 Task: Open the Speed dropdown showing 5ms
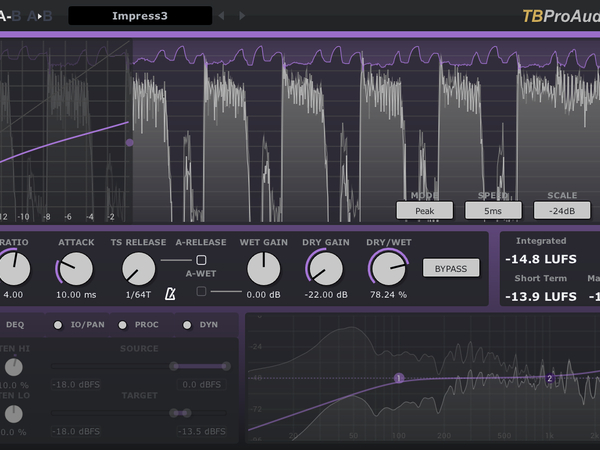tap(493, 210)
